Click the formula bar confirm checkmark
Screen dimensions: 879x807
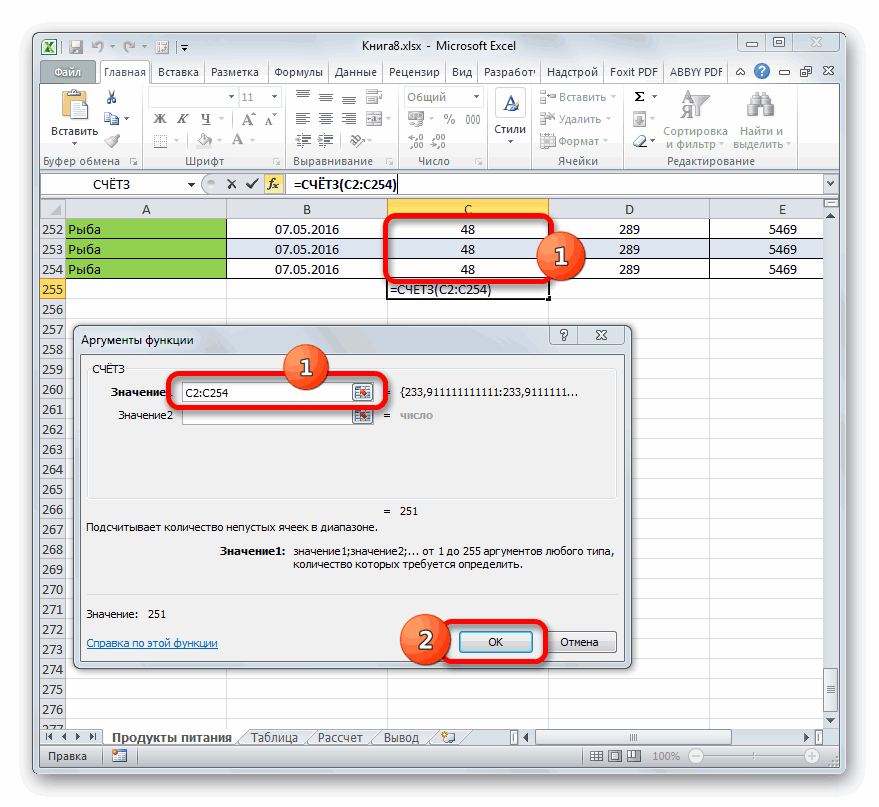pos(252,184)
